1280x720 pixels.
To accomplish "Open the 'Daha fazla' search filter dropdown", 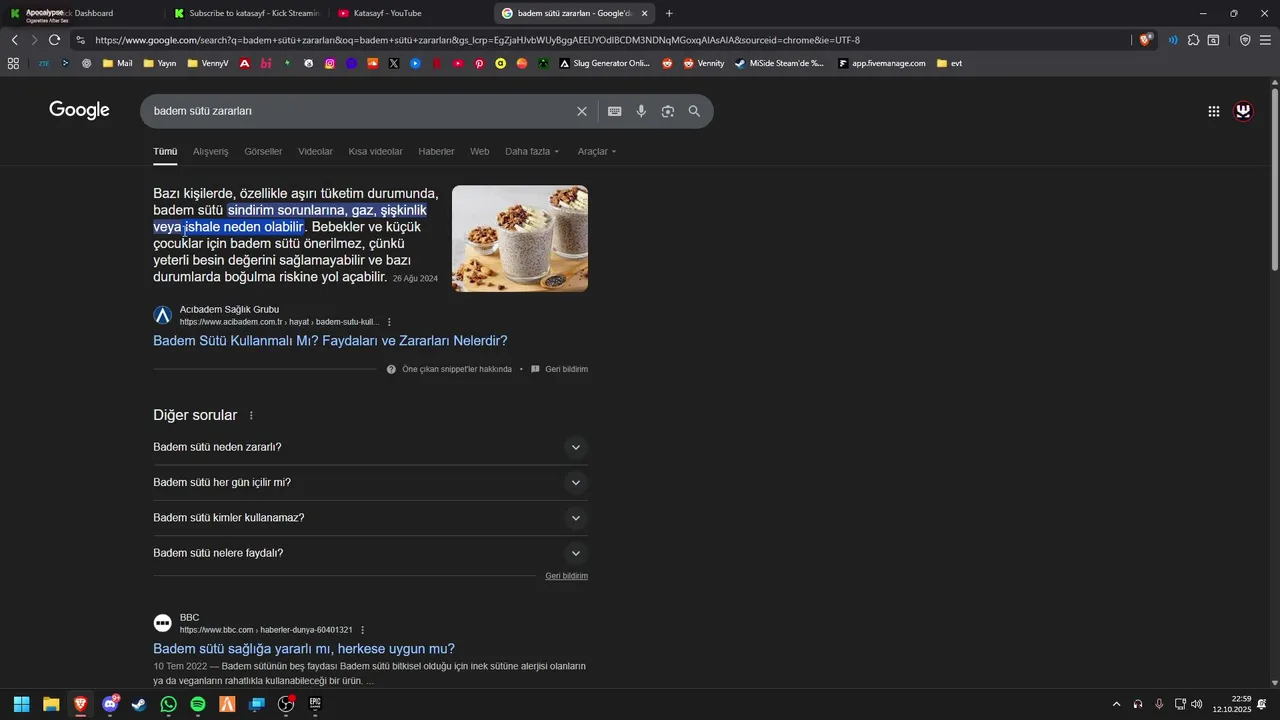I will click(x=532, y=152).
